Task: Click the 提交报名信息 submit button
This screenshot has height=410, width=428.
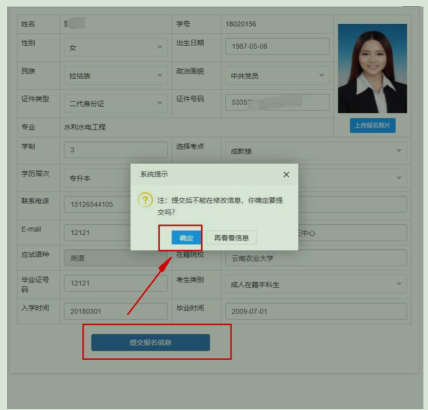Action: tap(151, 342)
